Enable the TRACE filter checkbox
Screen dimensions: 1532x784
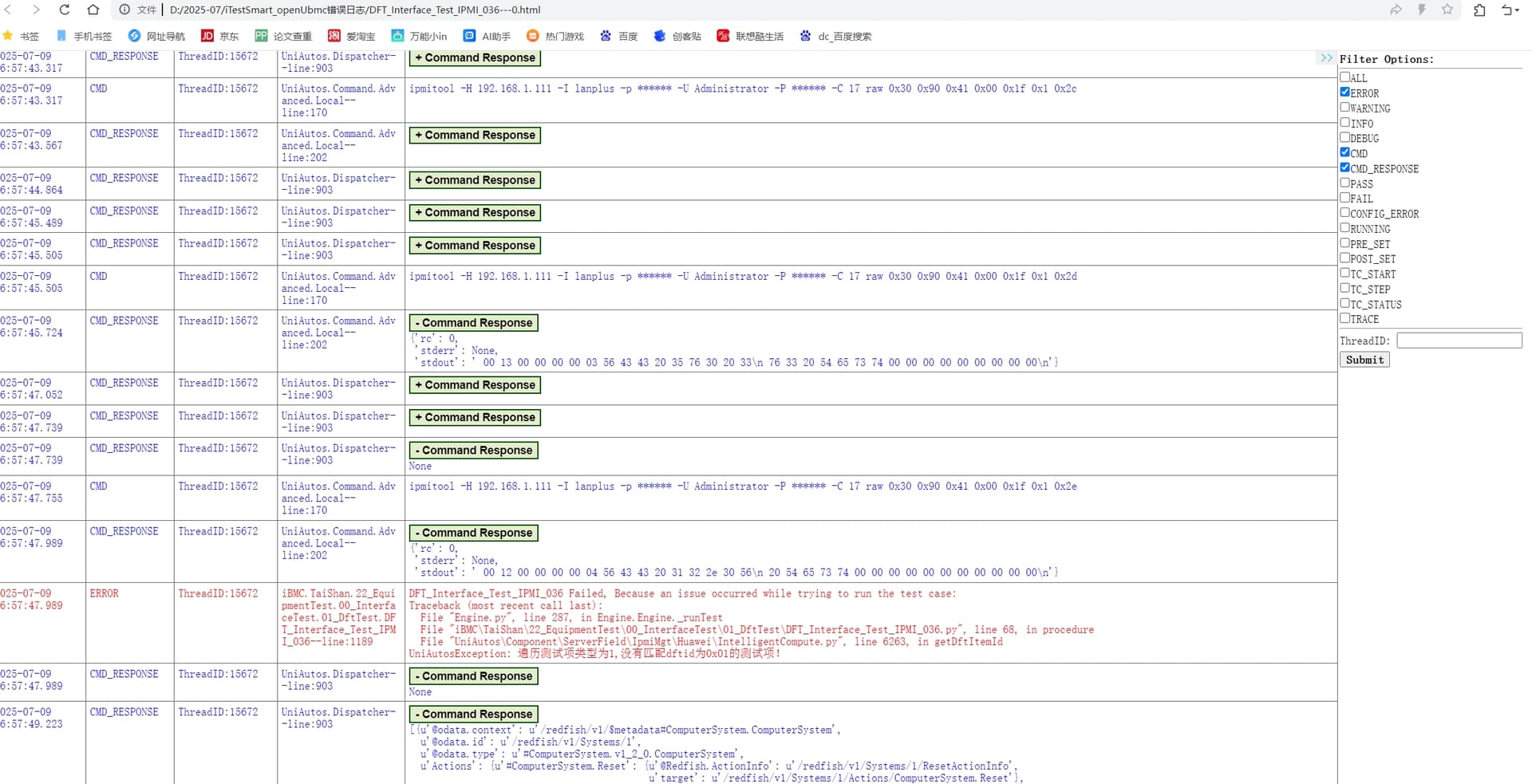coord(1344,317)
